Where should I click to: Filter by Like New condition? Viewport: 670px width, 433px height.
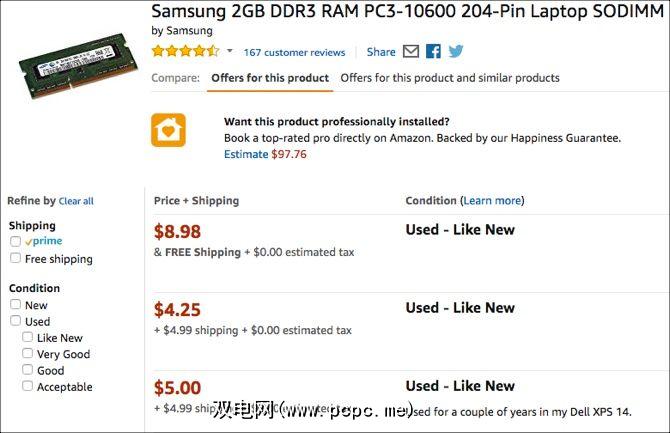tap(28, 338)
